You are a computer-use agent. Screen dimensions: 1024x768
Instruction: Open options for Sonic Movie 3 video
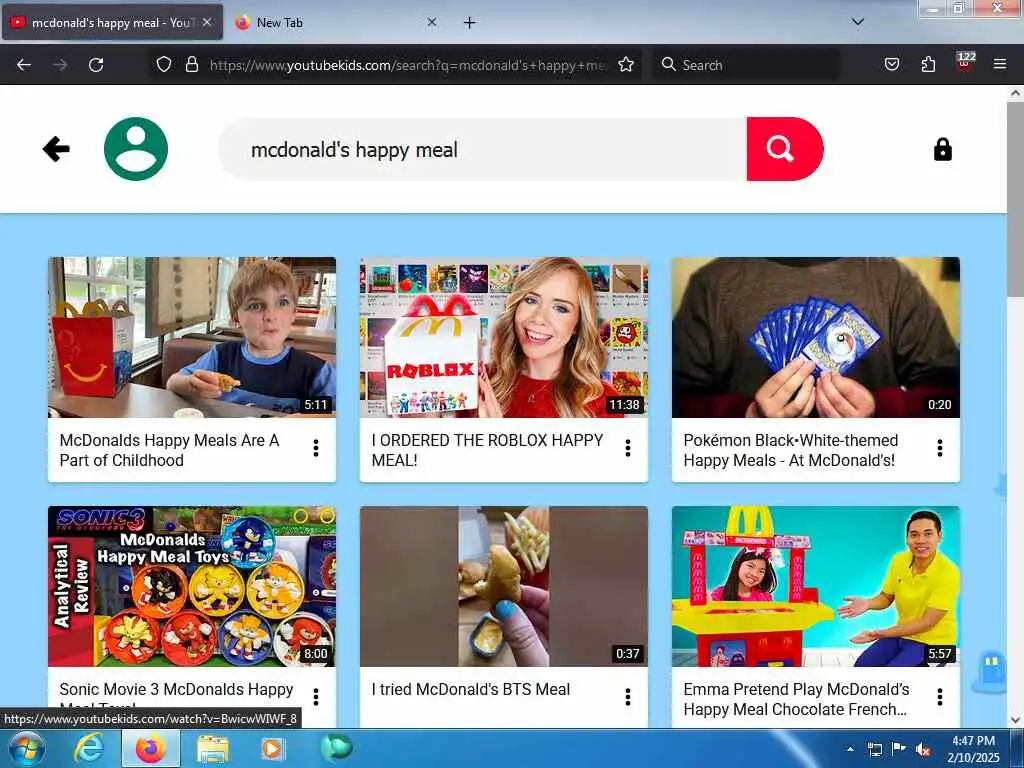pos(316,697)
